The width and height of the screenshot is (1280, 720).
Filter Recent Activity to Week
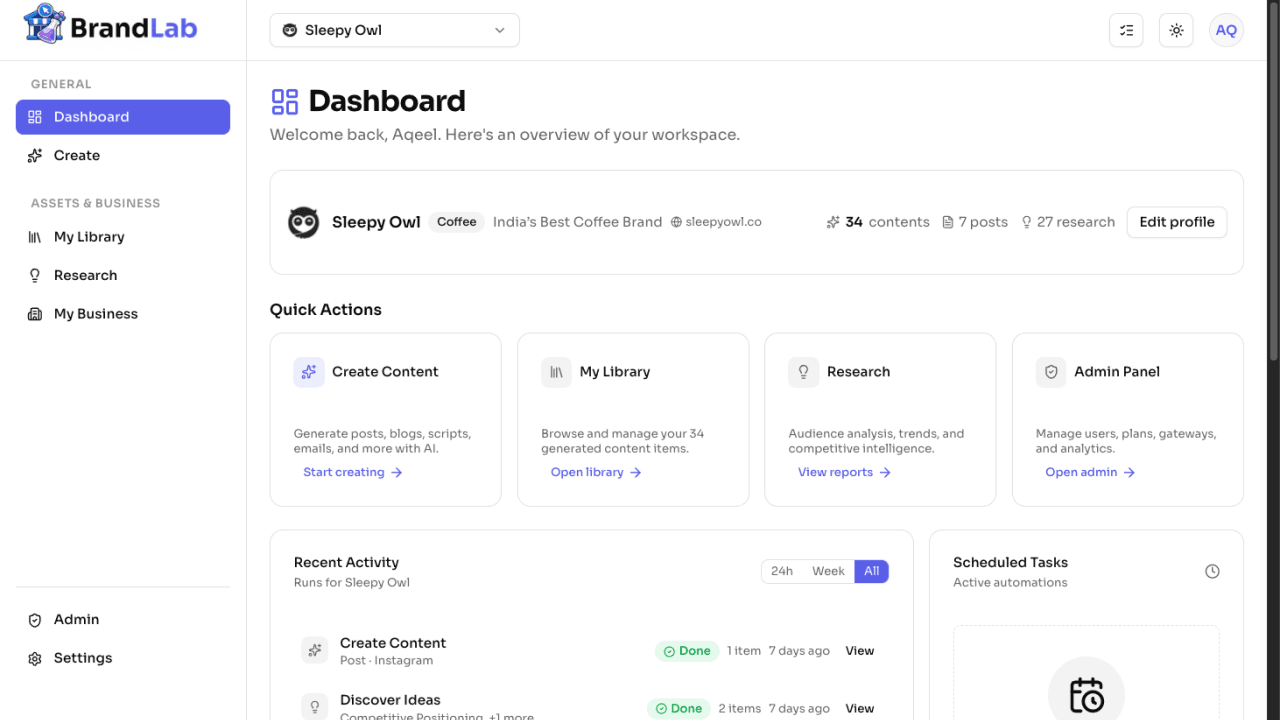828,571
